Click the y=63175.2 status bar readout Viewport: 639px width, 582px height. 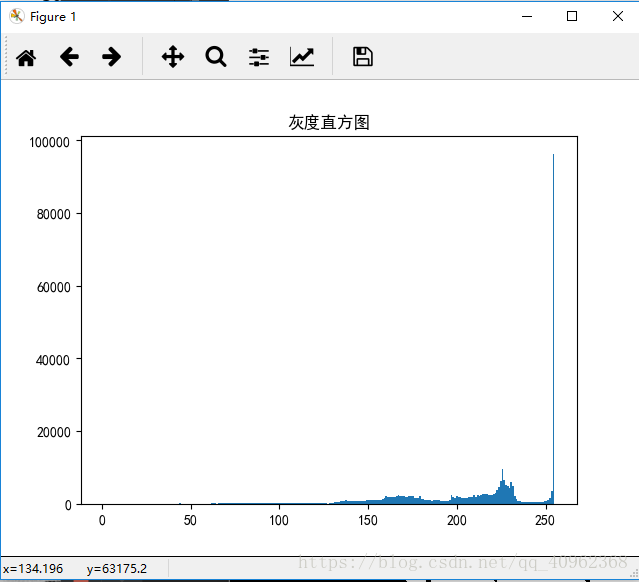(x=117, y=569)
